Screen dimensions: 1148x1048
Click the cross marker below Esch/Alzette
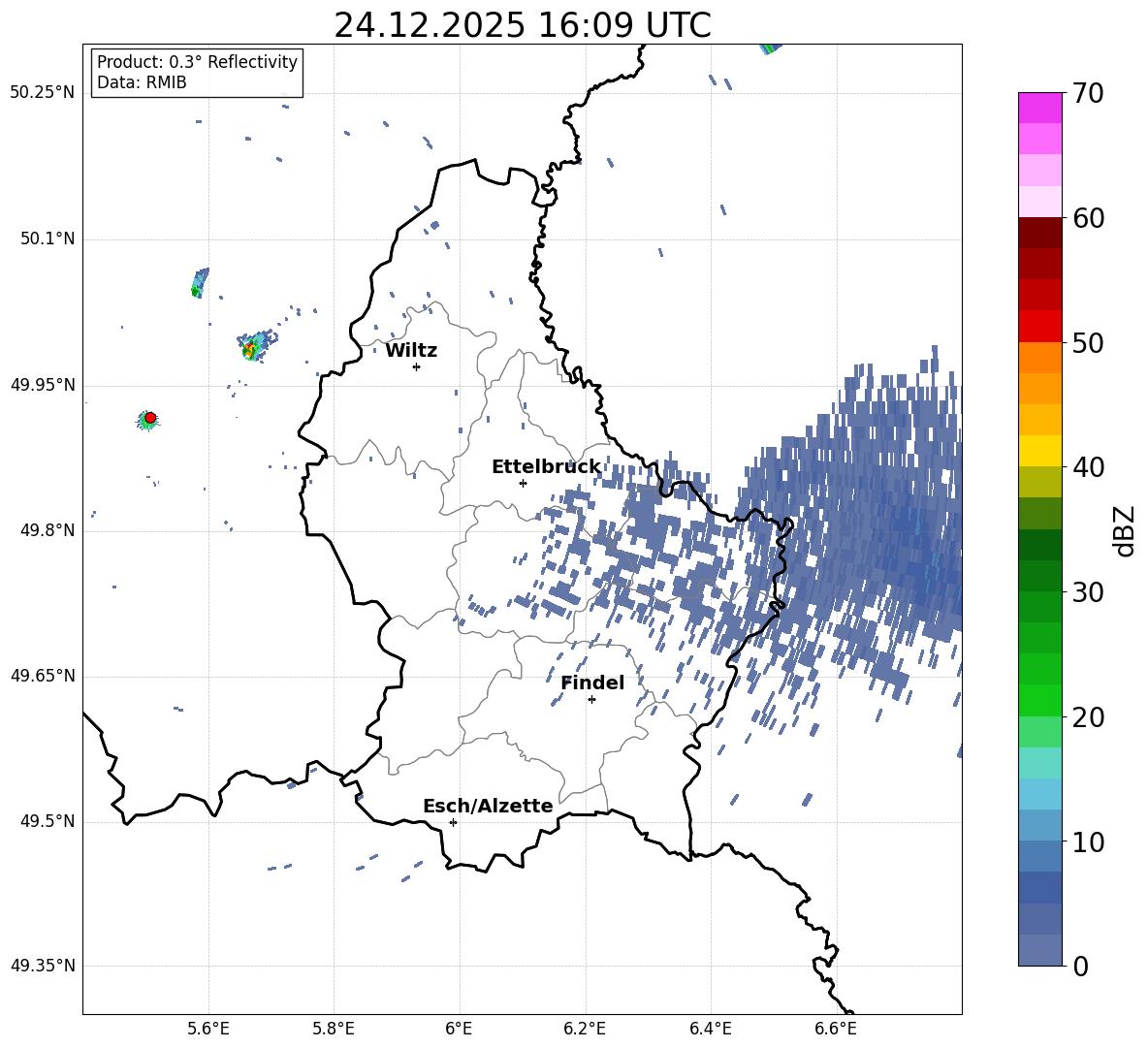[x=453, y=822]
